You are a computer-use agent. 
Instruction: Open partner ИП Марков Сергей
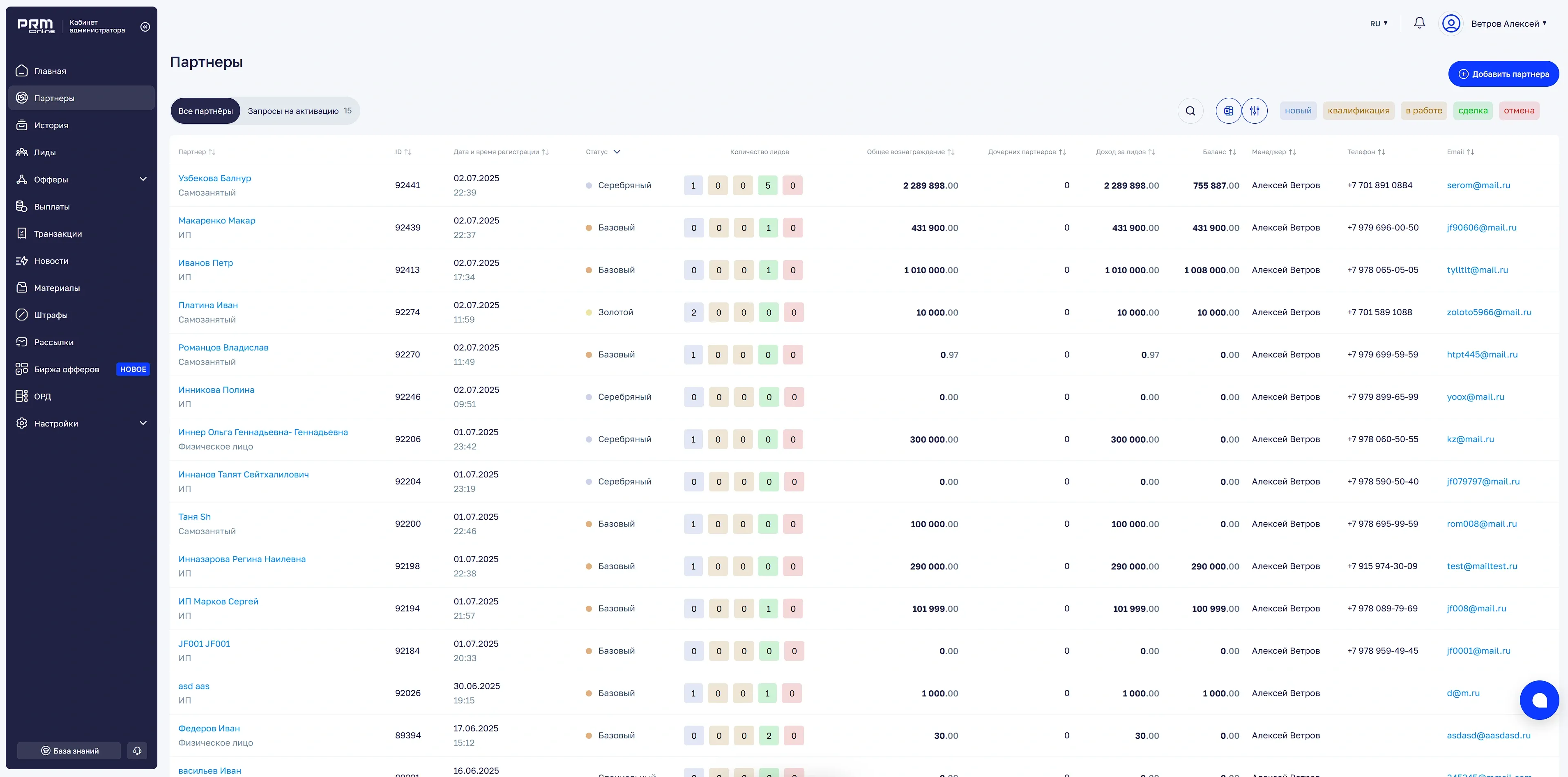[x=218, y=601]
